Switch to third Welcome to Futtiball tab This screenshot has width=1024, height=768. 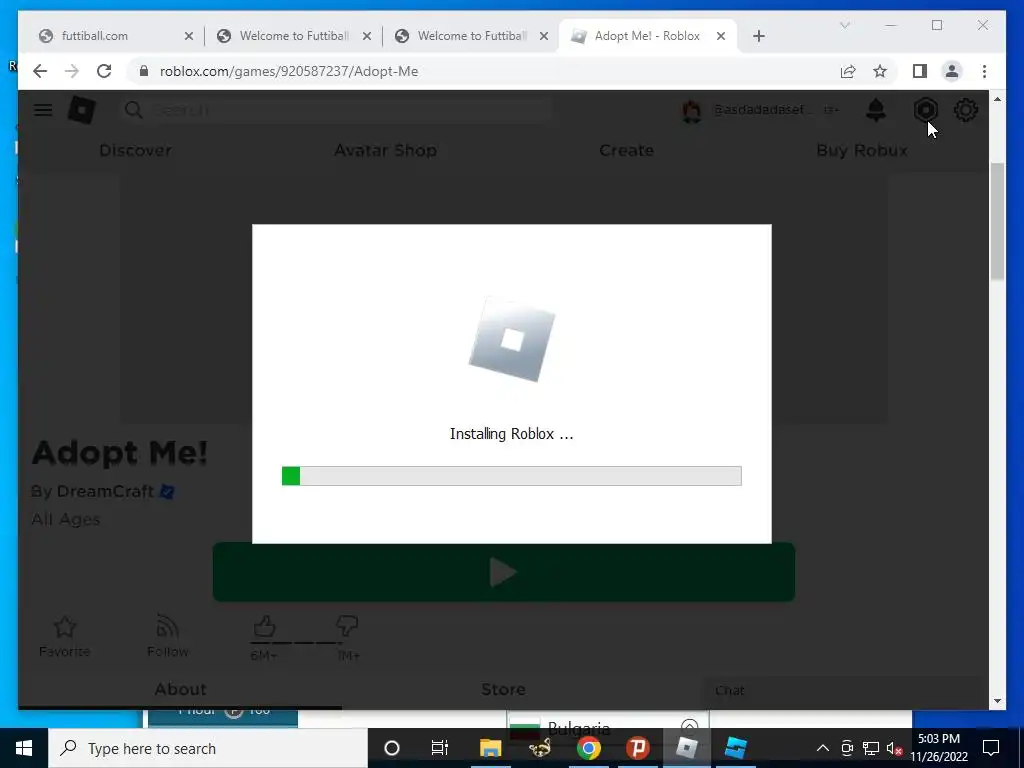pos(470,36)
